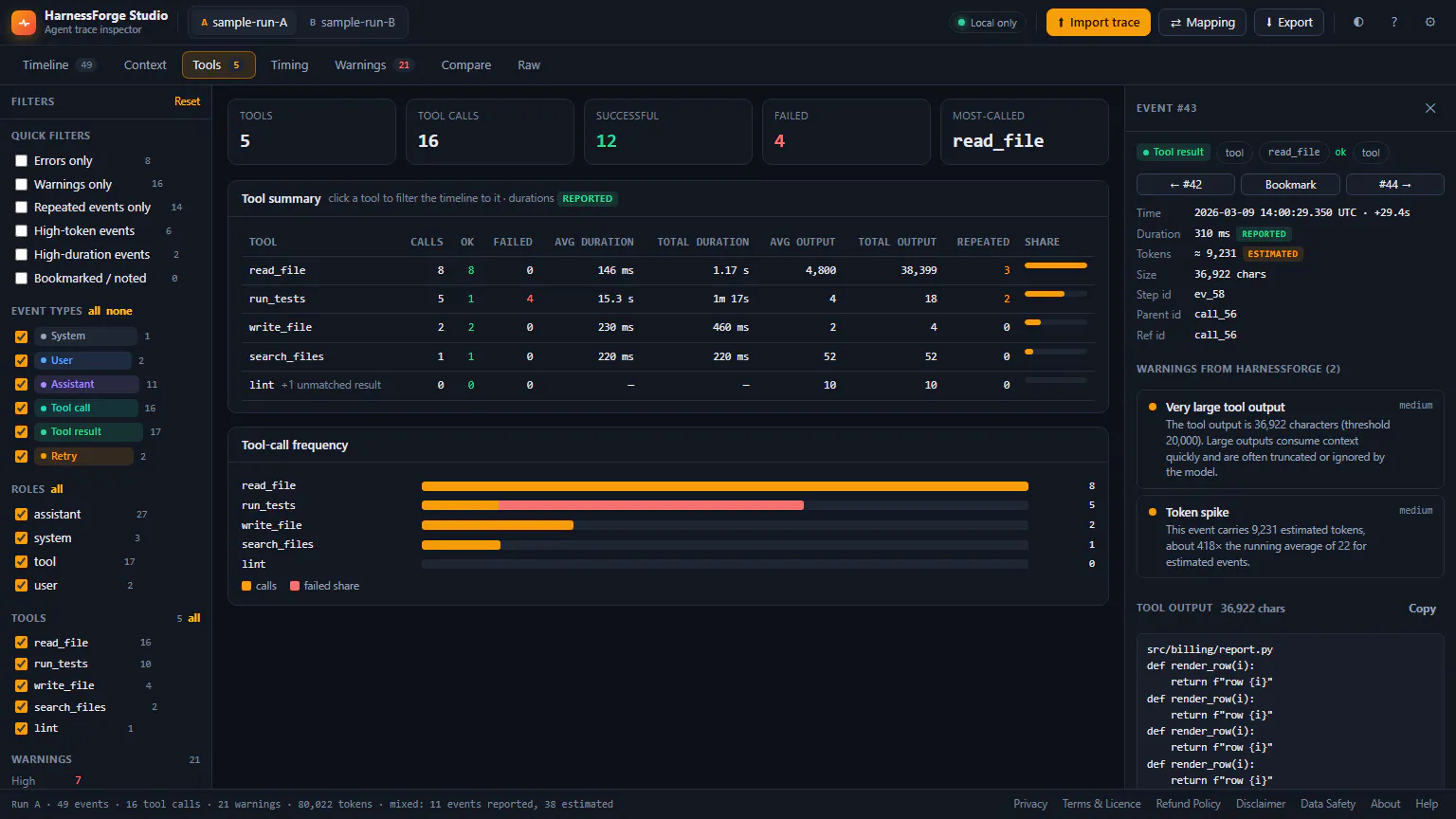The height and width of the screenshot is (819, 1456).
Task: Uncheck the assistant role
Action: coord(21,515)
